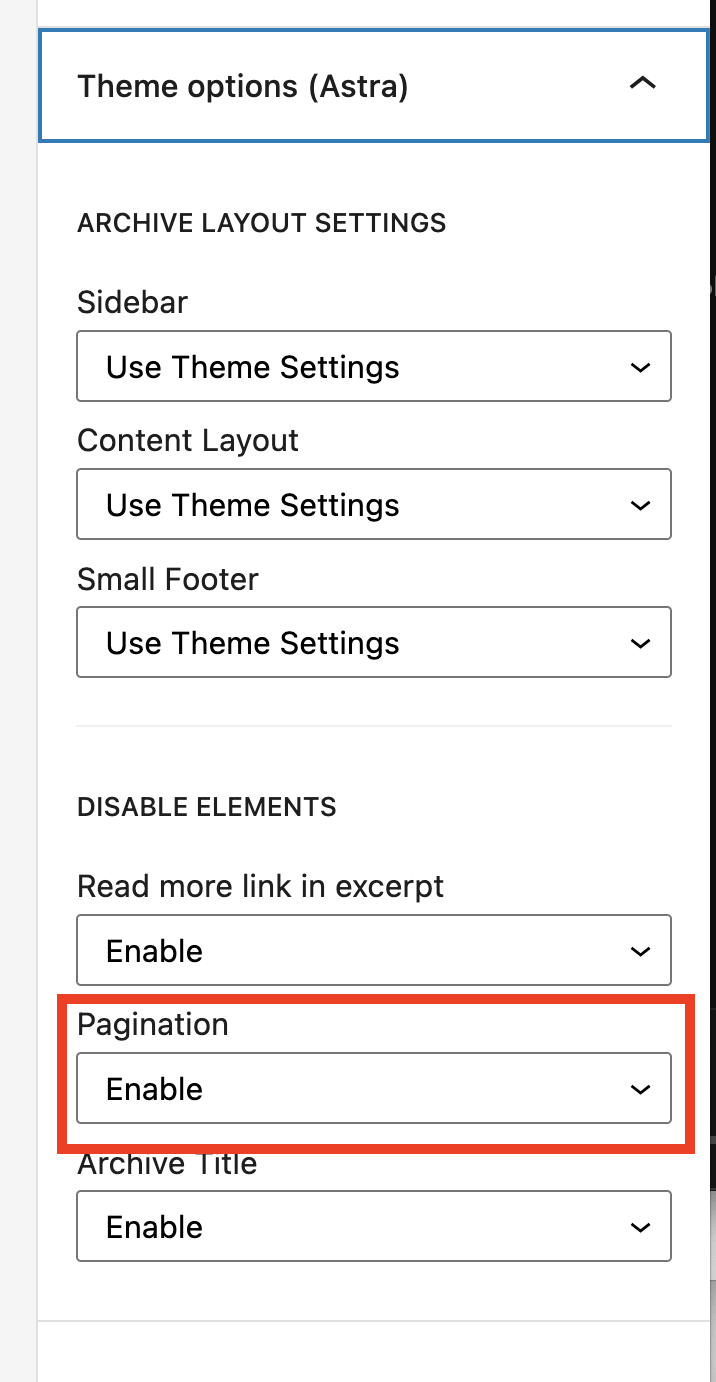
Task: Click the down arrow in Read more select
Action: point(641,951)
